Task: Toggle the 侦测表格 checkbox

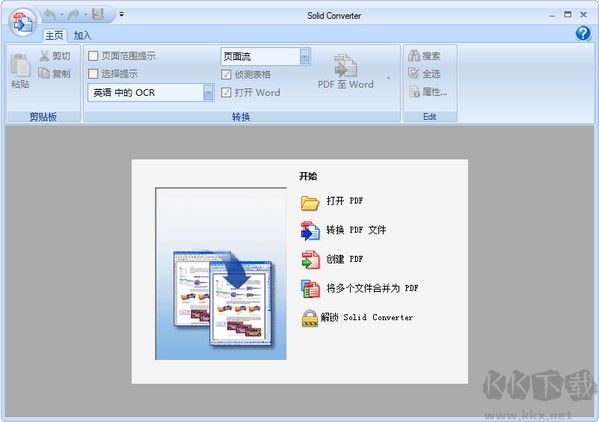Action: (x=226, y=74)
